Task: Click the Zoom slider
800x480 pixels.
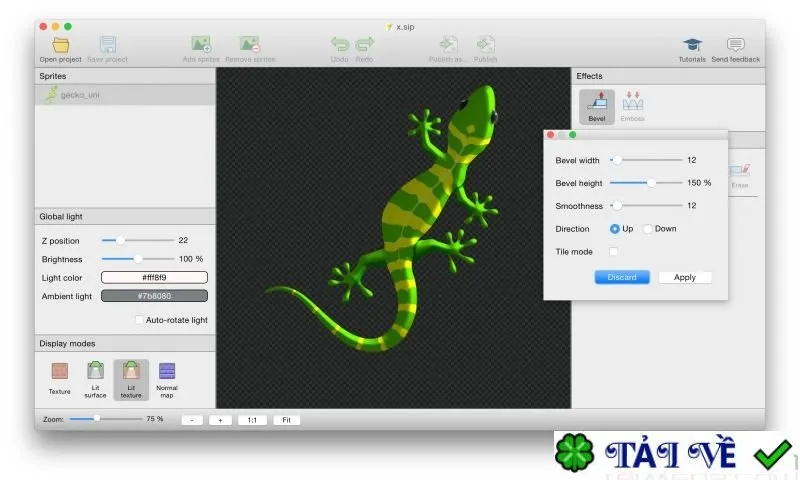Action: 106,419
